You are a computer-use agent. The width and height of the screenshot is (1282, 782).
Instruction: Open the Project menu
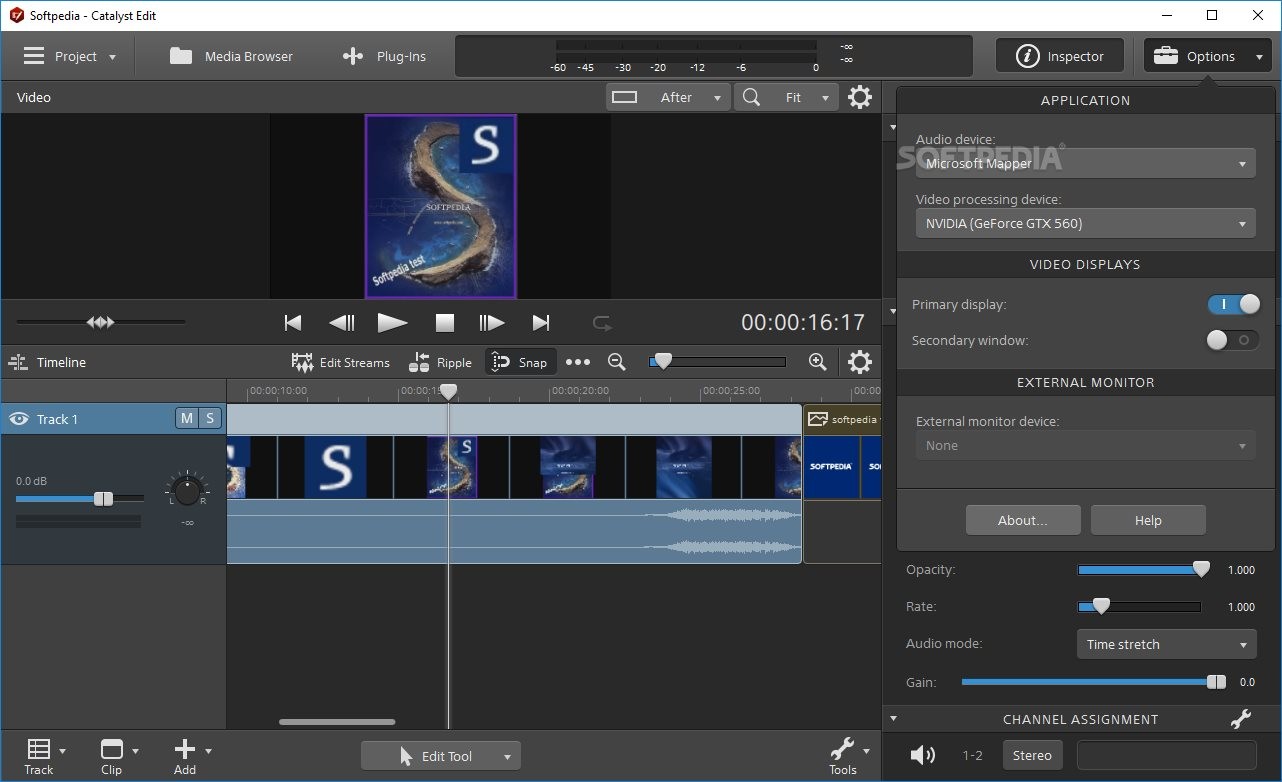click(69, 56)
